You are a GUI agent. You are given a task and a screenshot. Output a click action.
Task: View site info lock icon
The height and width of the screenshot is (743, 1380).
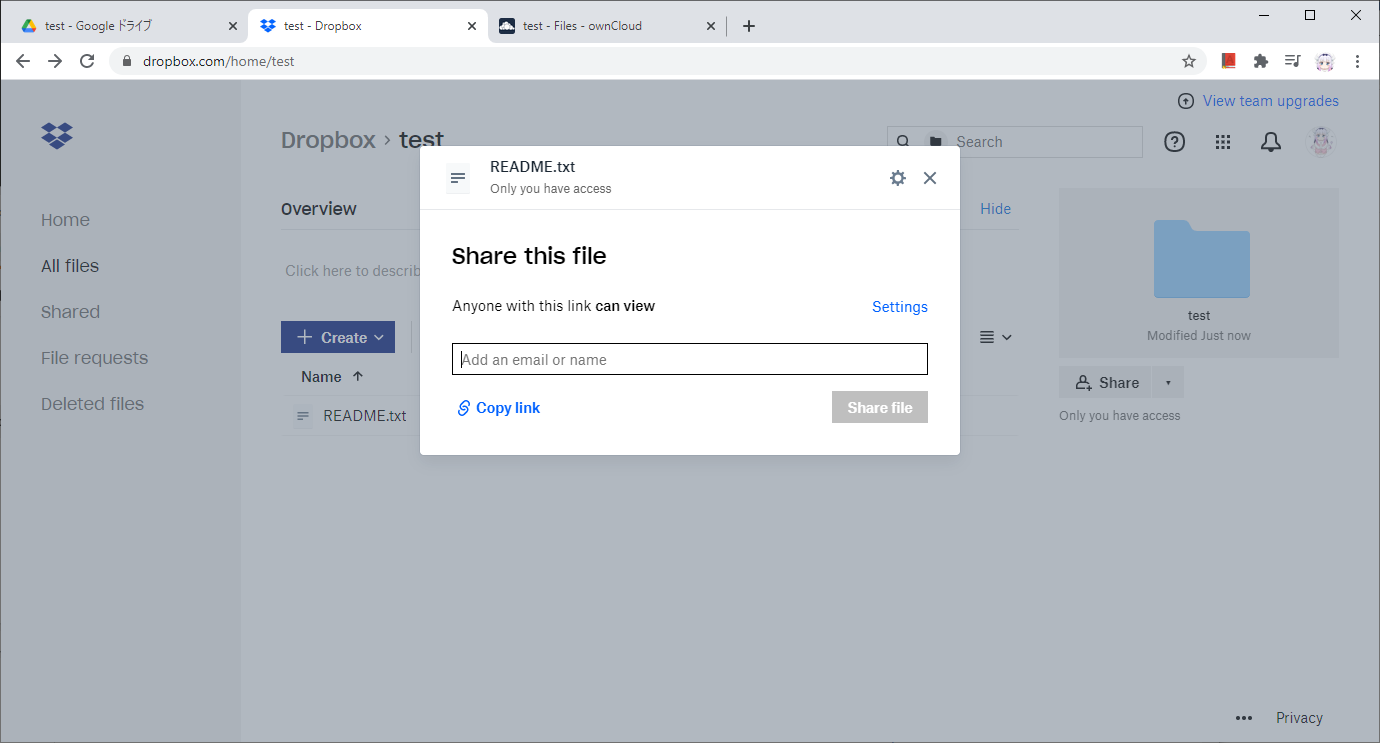[x=127, y=61]
